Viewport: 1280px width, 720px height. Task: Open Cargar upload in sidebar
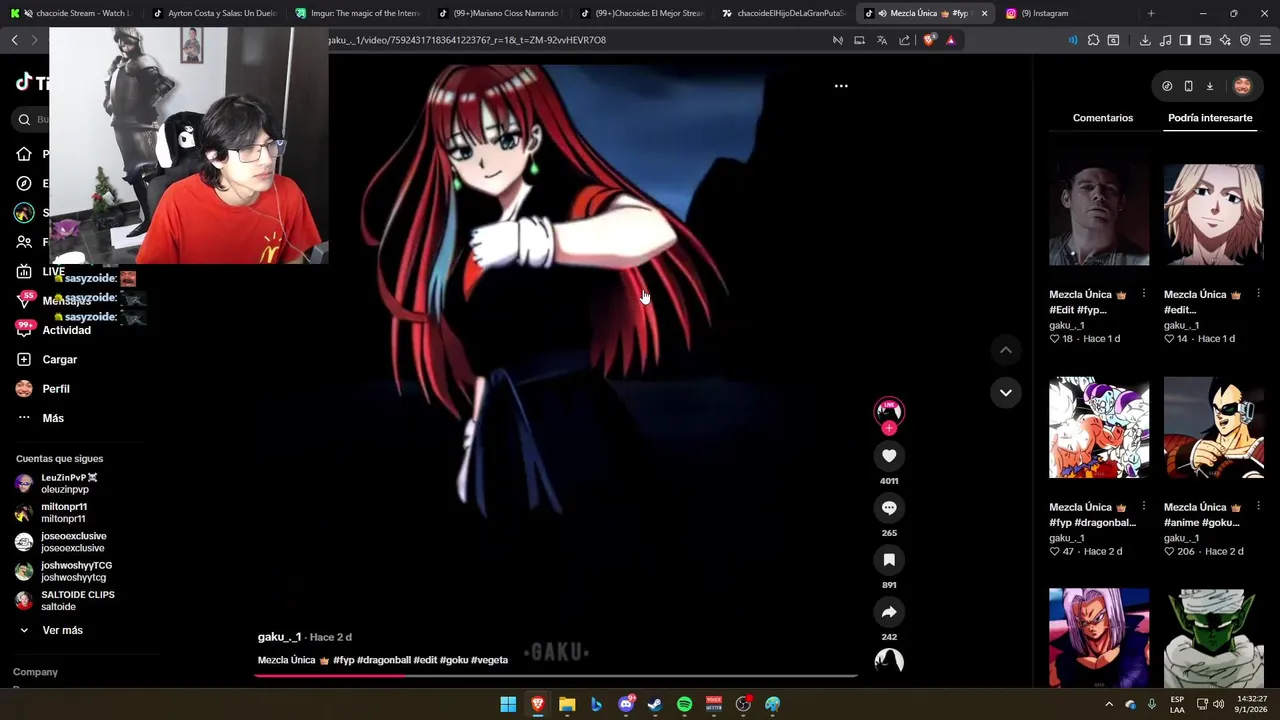click(x=48, y=359)
